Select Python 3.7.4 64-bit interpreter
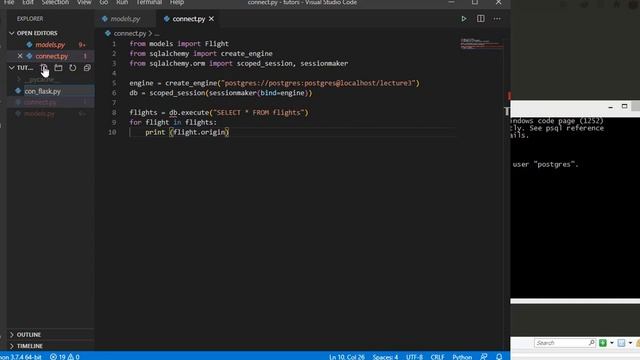This screenshot has width=640, height=360. [x=20, y=357]
